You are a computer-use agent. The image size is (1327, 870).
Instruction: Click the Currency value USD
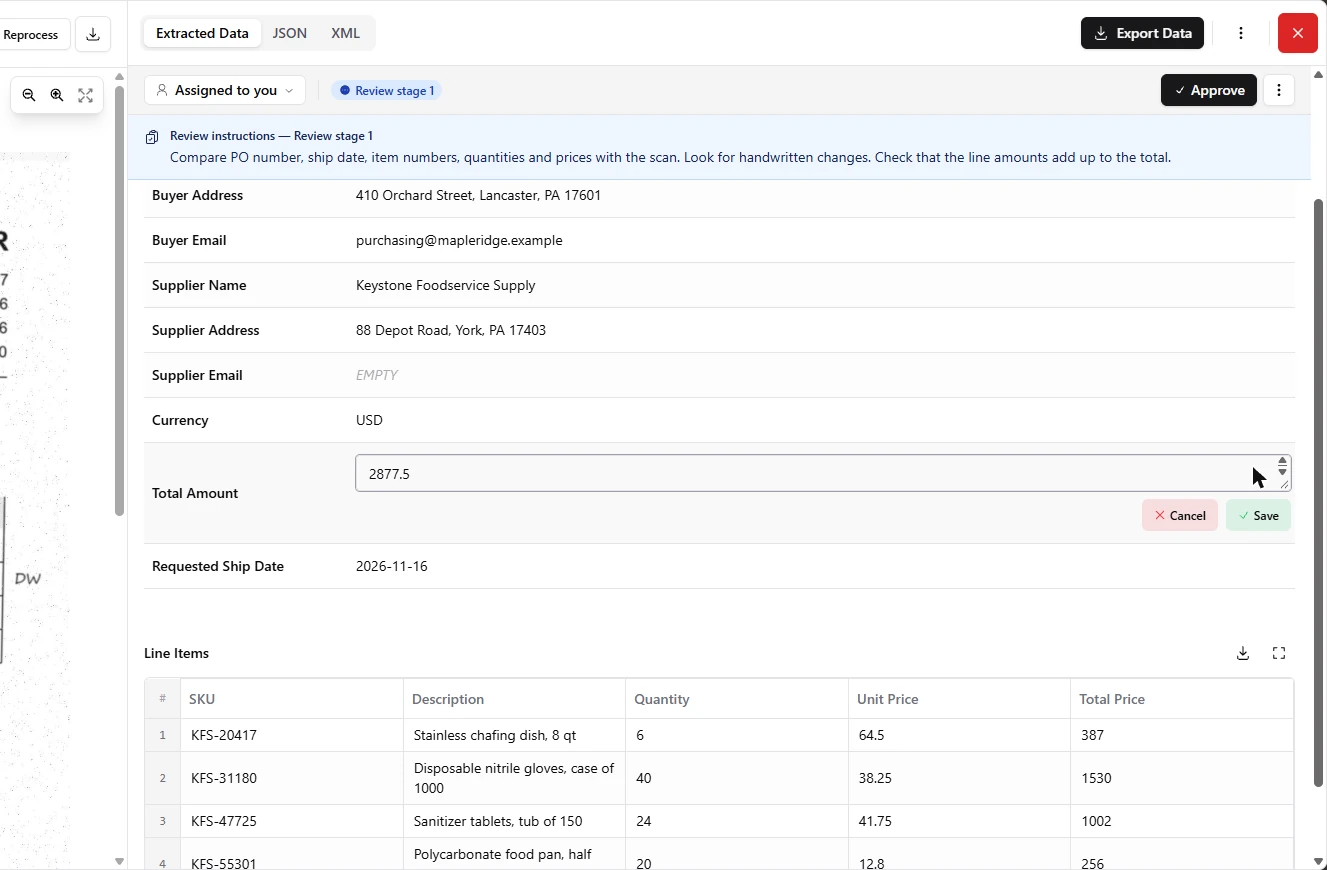click(369, 420)
